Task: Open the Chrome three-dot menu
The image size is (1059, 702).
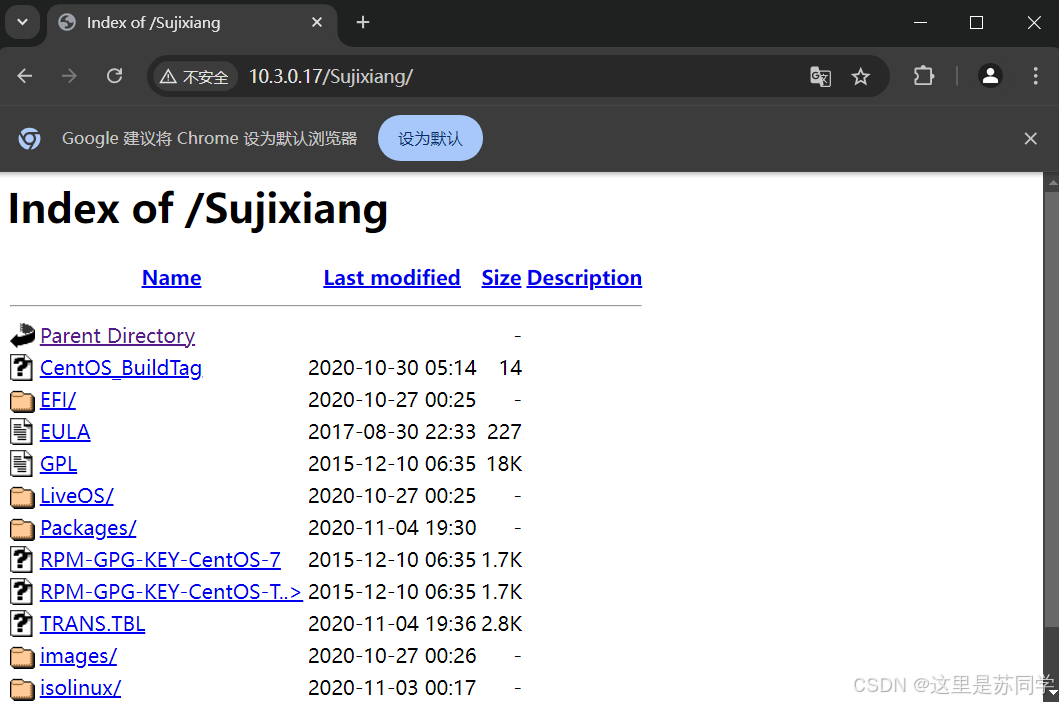Action: point(1035,76)
